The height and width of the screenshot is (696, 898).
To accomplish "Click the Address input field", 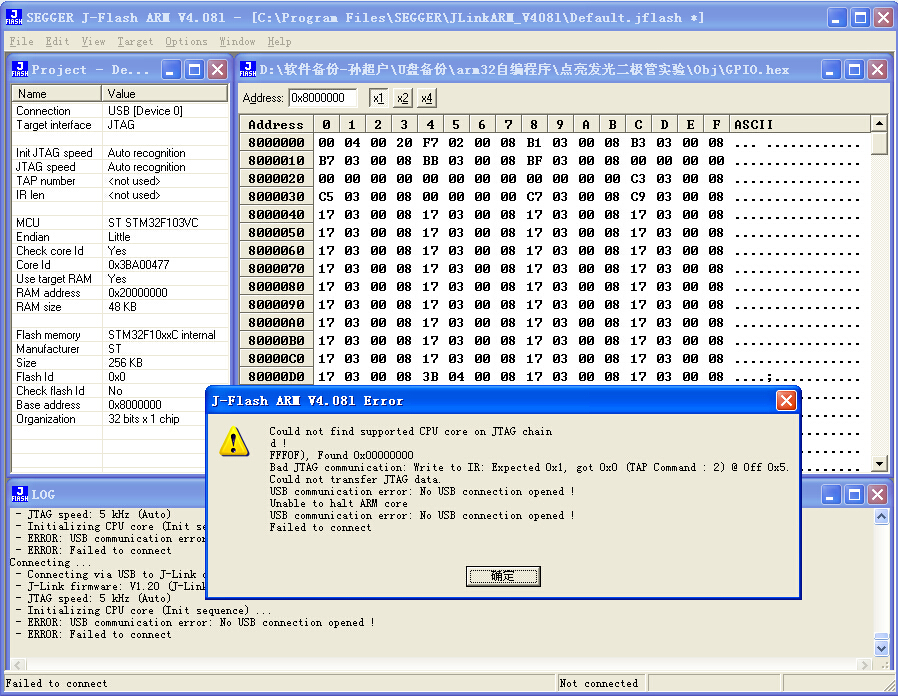I will 322,98.
